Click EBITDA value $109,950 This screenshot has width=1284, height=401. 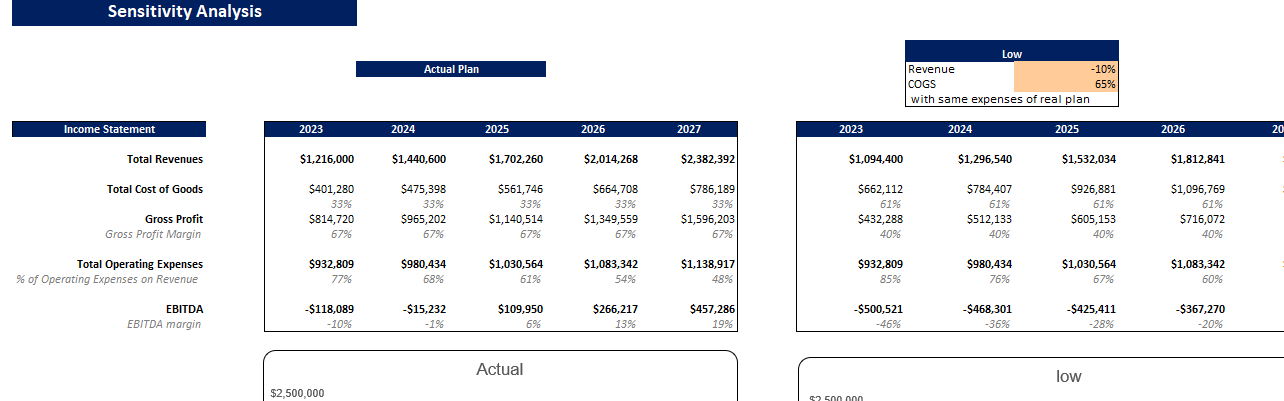(520, 309)
